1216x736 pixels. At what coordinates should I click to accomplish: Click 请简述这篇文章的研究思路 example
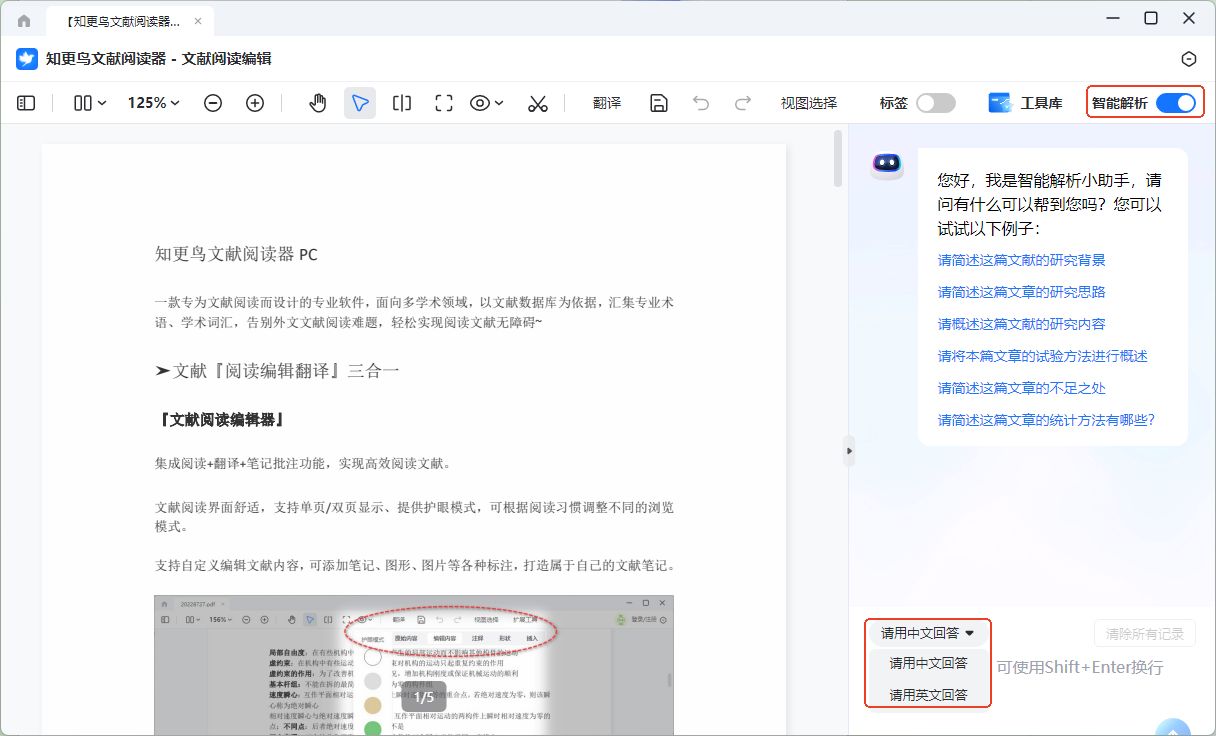[x=1021, y=292]
